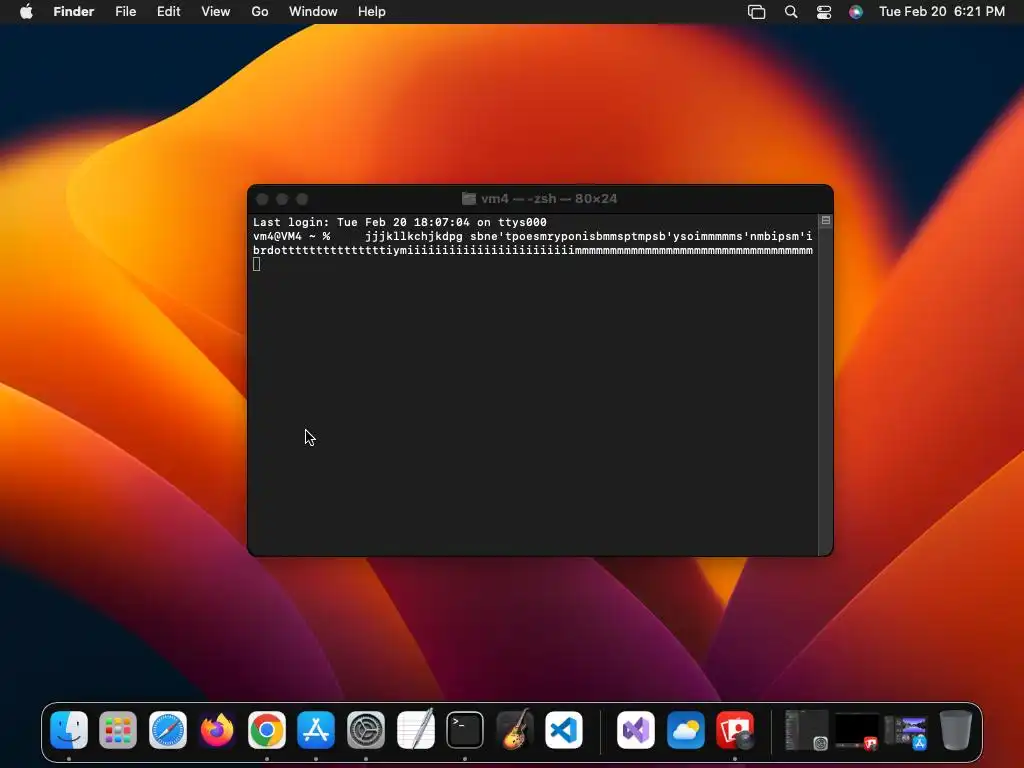
Task: Open TextEdit from the Dock
Action: [x=415, y=730]
